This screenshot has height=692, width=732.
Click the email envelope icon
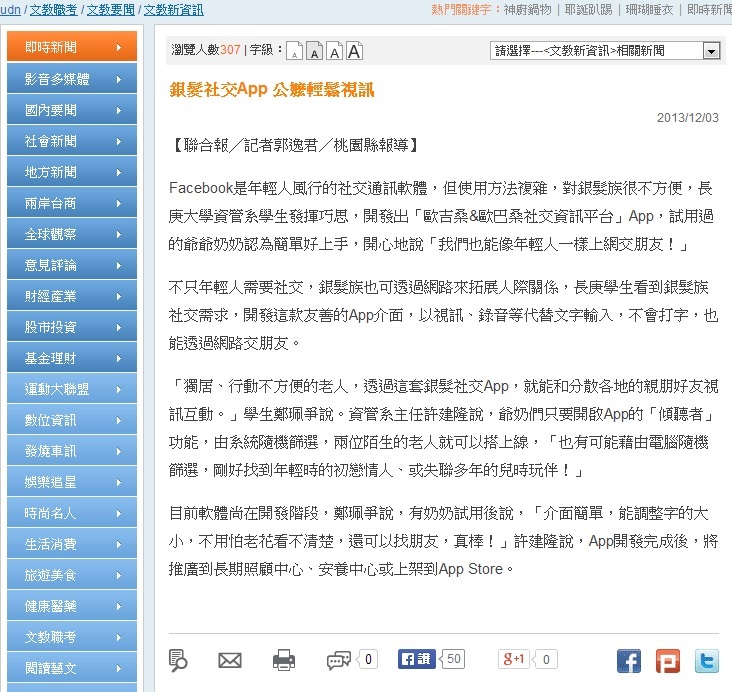coord(230,660)
